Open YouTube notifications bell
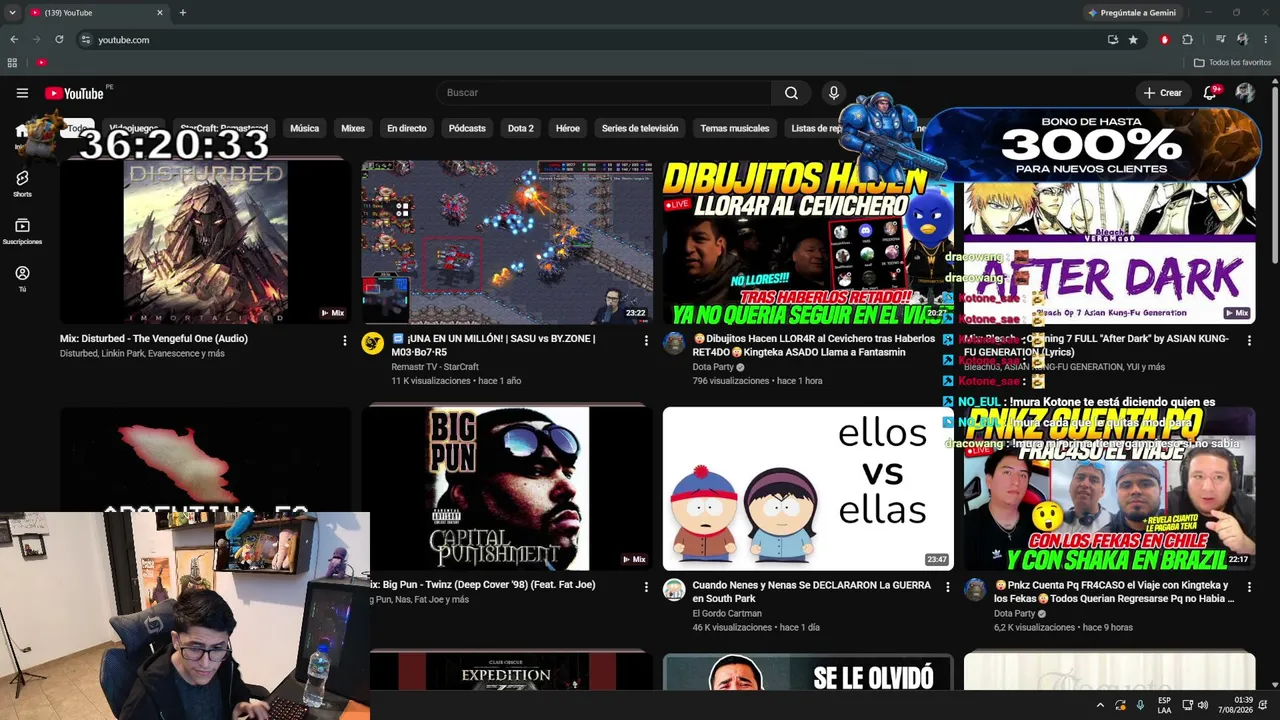 click(x=1211, y=92)
